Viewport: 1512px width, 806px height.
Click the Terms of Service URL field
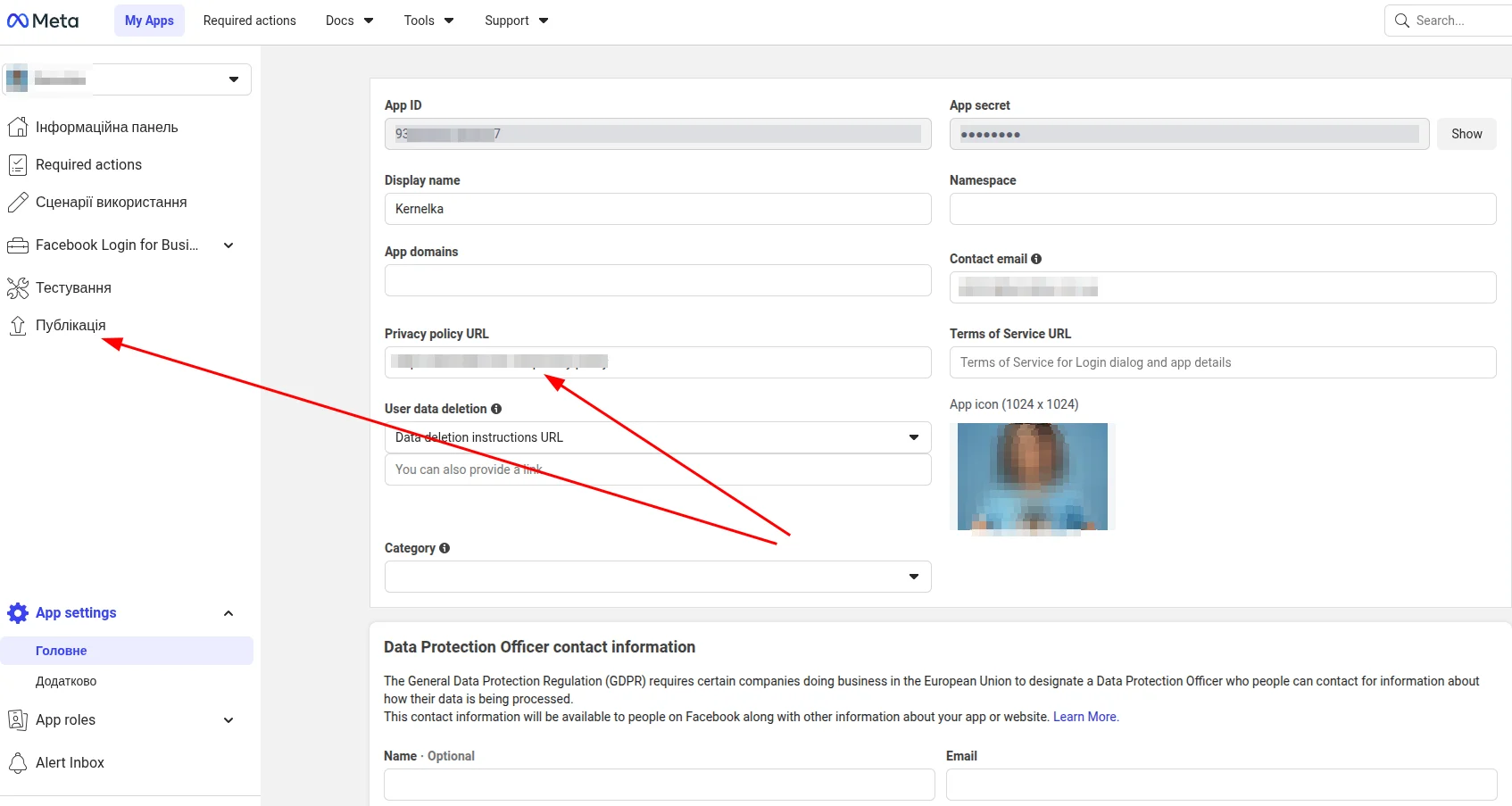(1222, 362)
